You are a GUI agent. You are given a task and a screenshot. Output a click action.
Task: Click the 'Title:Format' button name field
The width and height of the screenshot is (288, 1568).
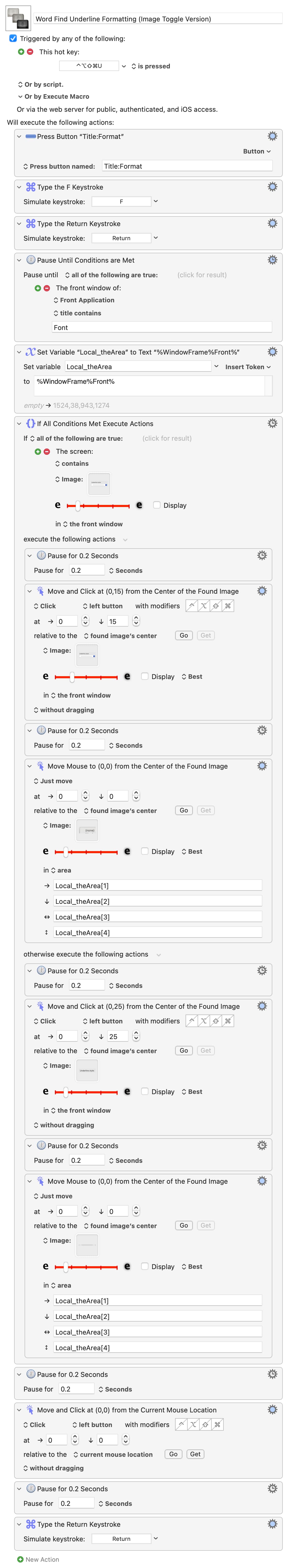point(187,166)
